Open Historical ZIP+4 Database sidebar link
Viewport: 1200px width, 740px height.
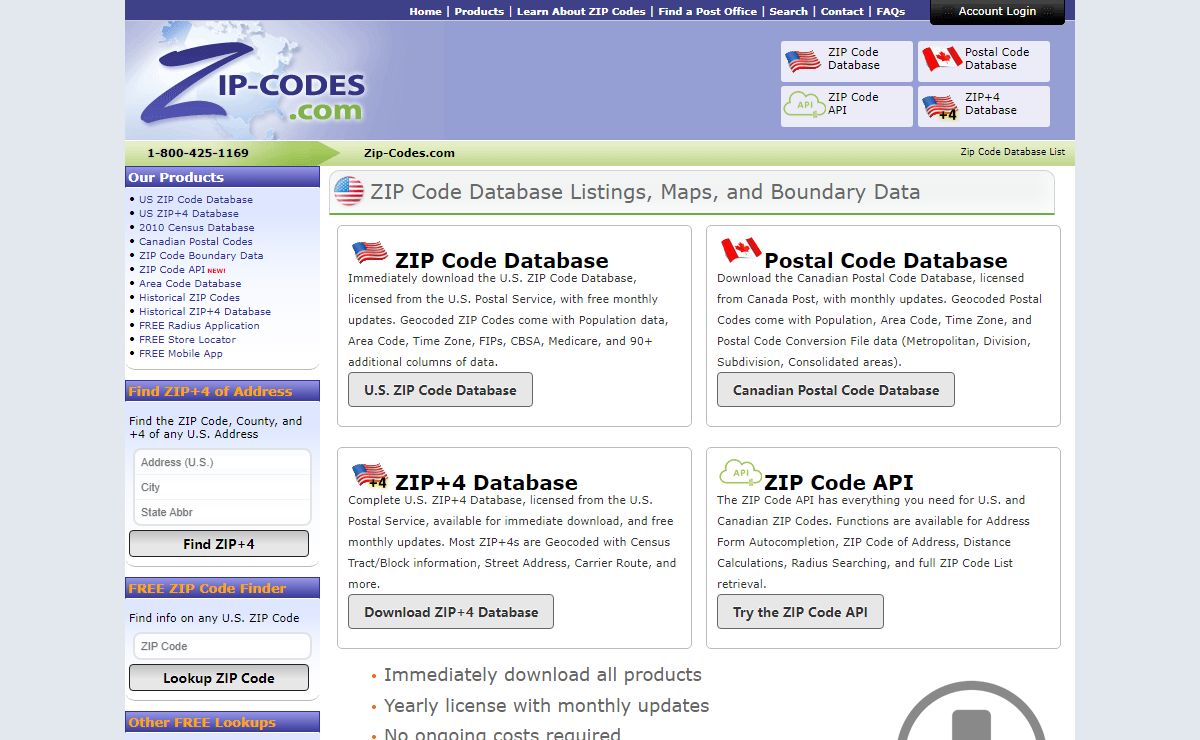click(x=205, y=311)
